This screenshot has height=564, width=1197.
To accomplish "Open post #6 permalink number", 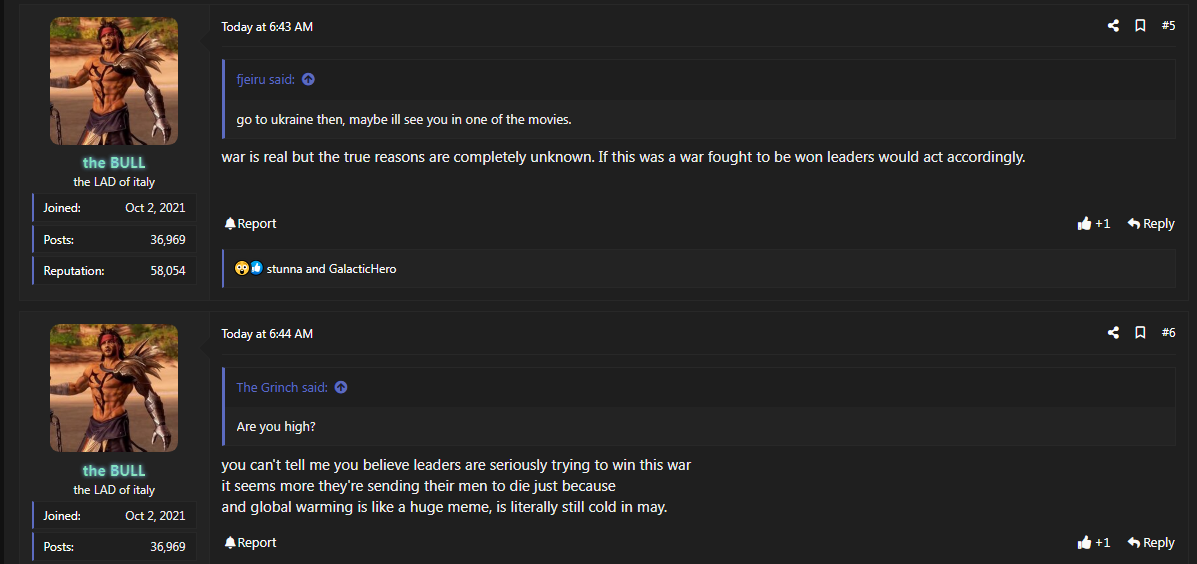I will (1168, 333).
